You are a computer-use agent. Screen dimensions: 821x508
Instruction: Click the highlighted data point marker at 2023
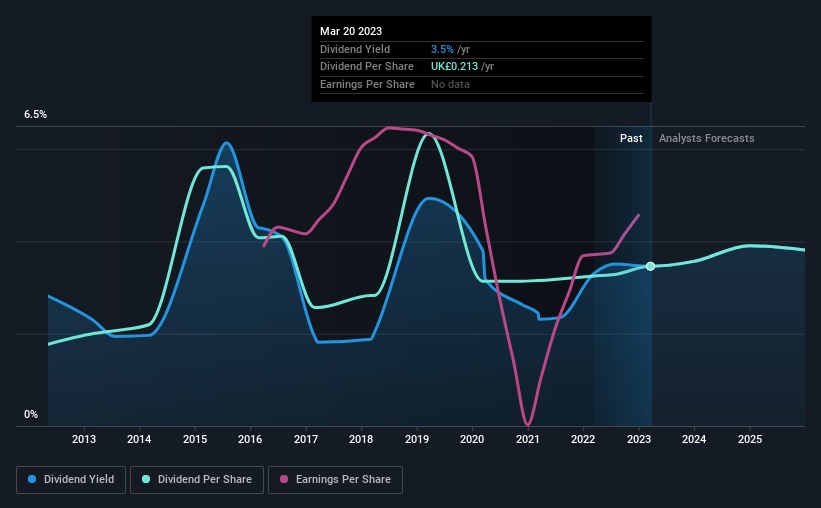[x=650, y=267]
